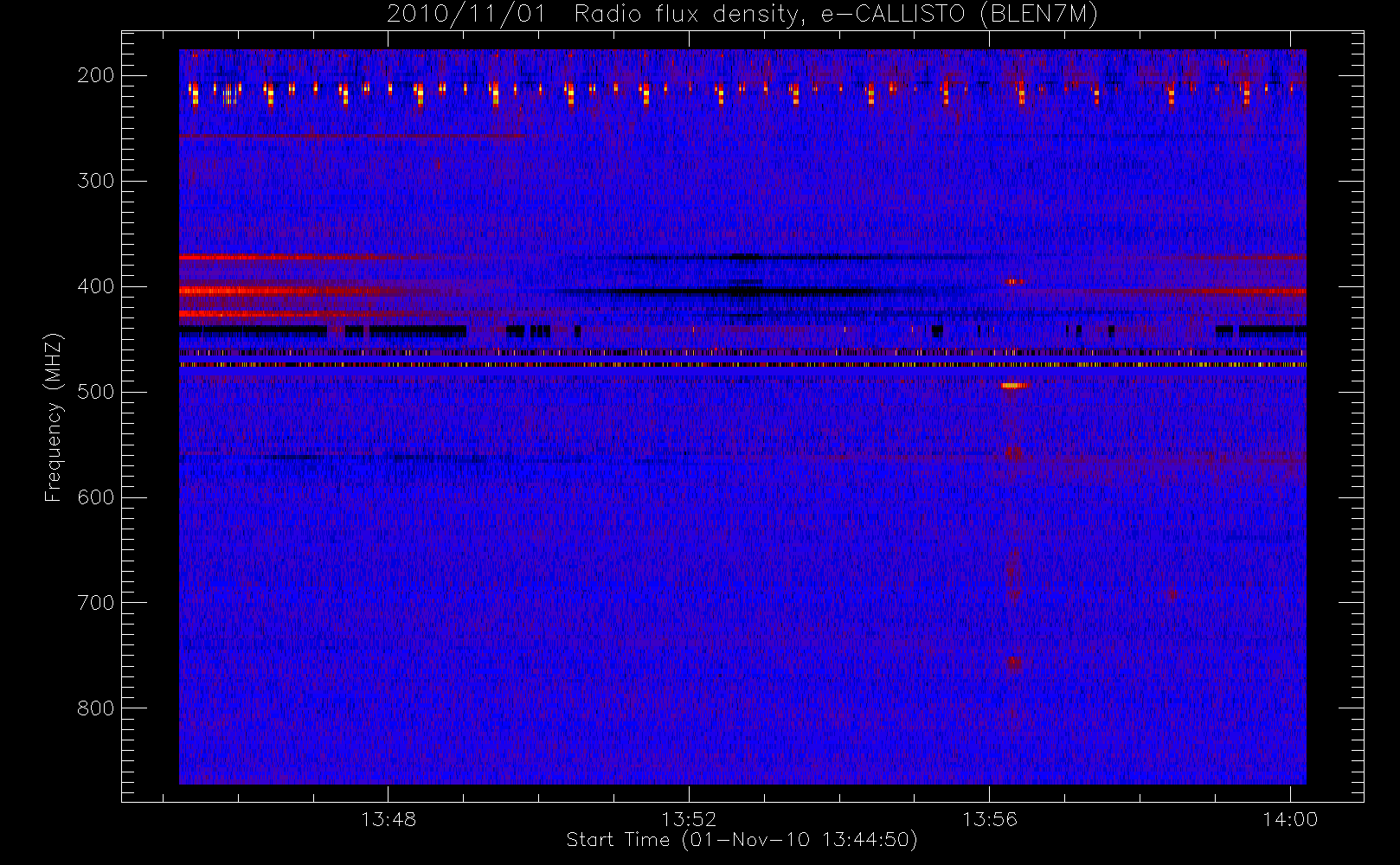1400x865 pixels.
Task: Click the 13:52 time tick label
Action: (x=689, y=818)
